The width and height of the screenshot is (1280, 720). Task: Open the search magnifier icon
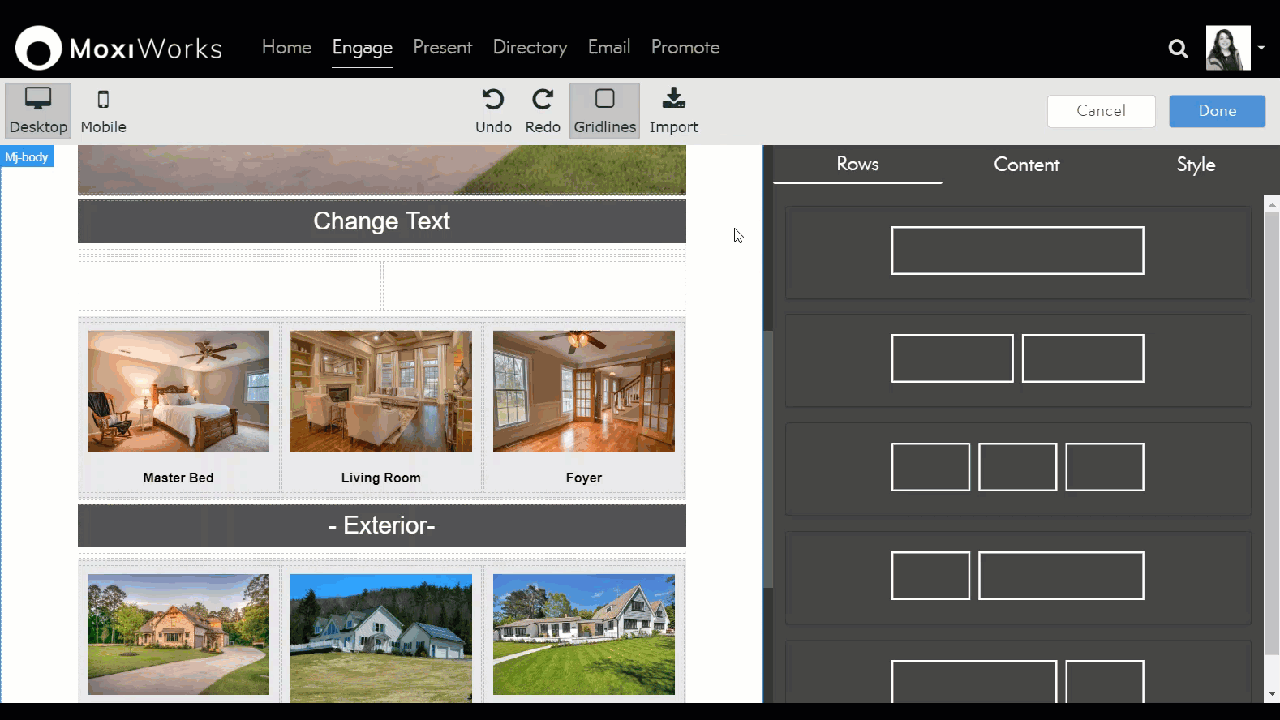pyautogui.click(x=1178, y=48)
